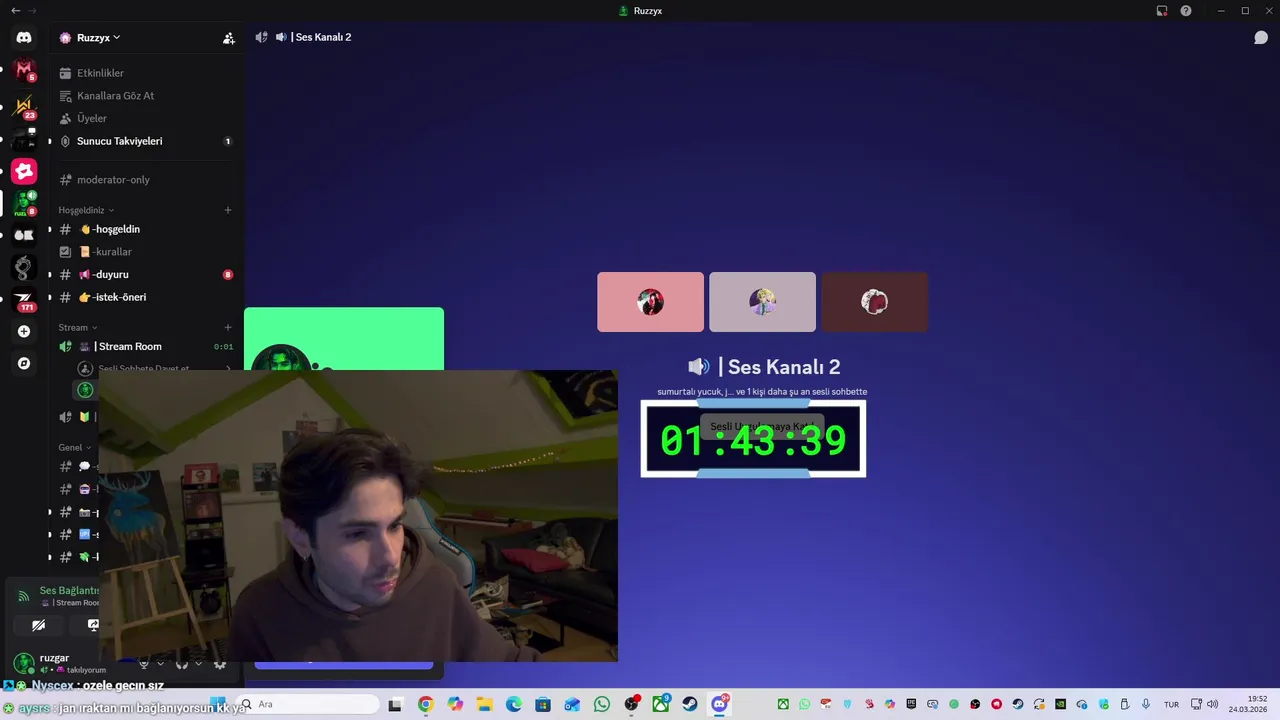Open the Discord help question-mark icon
The image size is (1280, 720).
(x=1186, y=11)
